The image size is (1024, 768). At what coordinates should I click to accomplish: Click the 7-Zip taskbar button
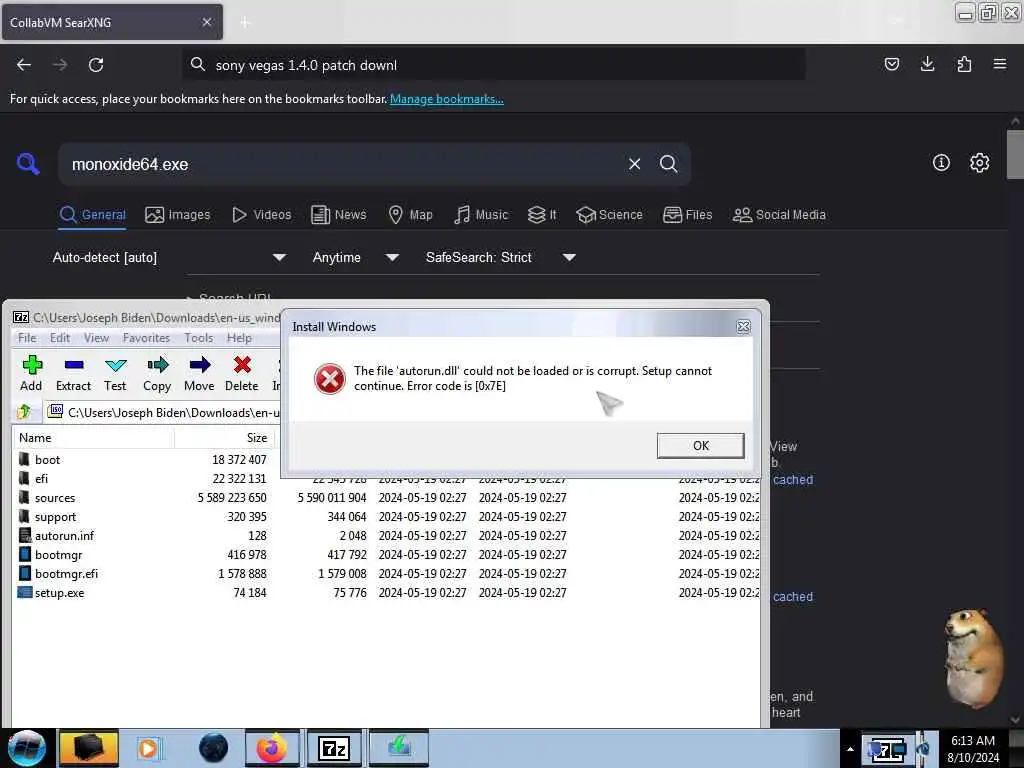point(334,748)
